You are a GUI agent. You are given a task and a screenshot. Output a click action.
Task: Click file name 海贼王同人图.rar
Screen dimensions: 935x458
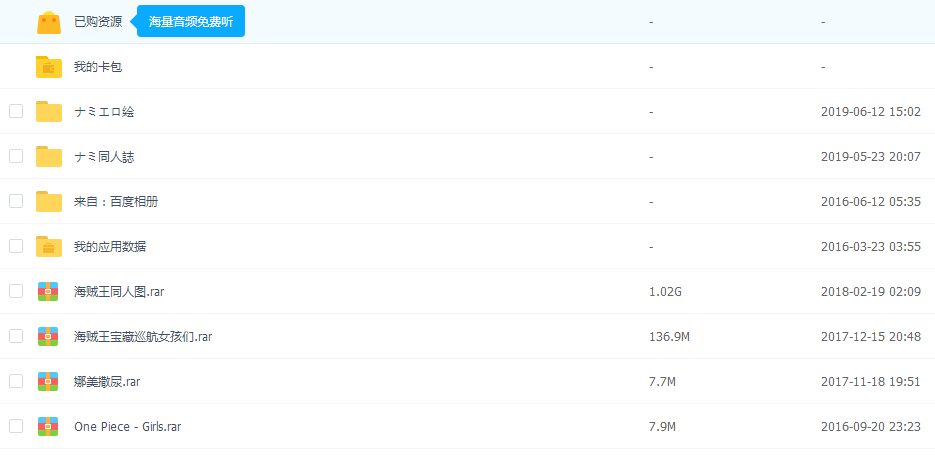pyautogui.click(x=119, y=292)
